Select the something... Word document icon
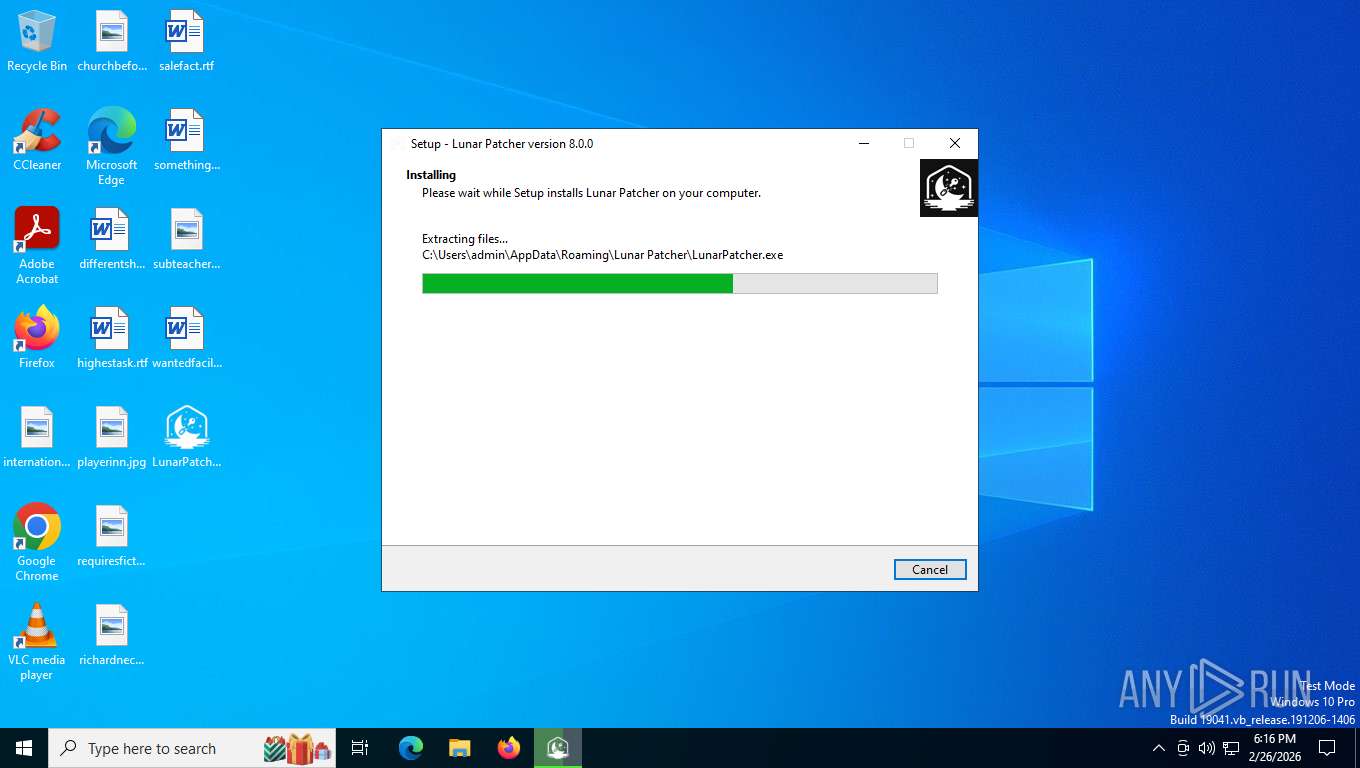This screenshot has height=768, width=1360. [186, 140]
